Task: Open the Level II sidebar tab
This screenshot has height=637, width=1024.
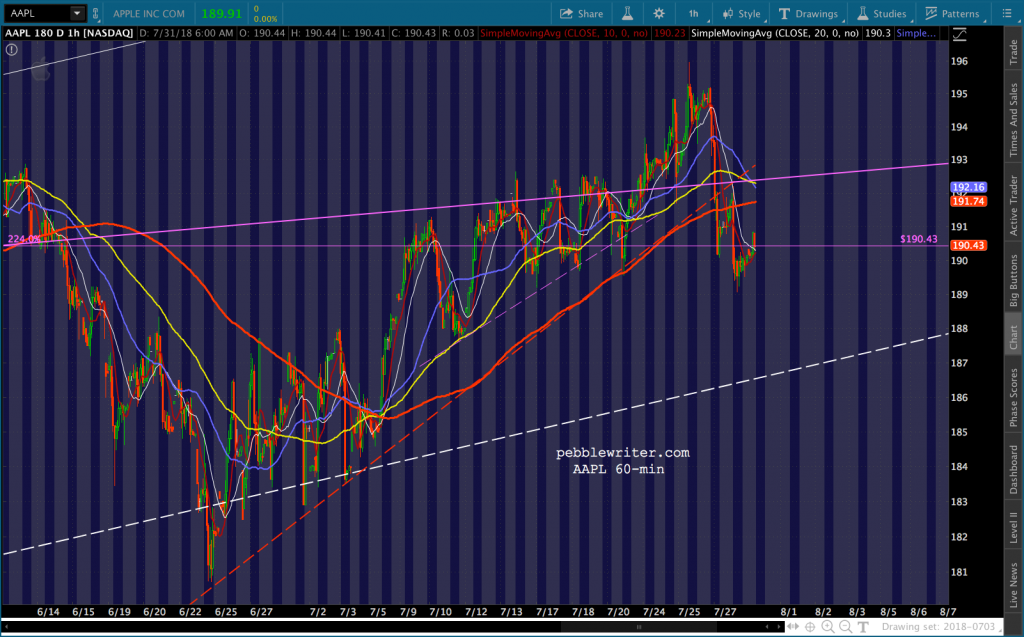Action: pyautogui.click(x=1014, y=527)
